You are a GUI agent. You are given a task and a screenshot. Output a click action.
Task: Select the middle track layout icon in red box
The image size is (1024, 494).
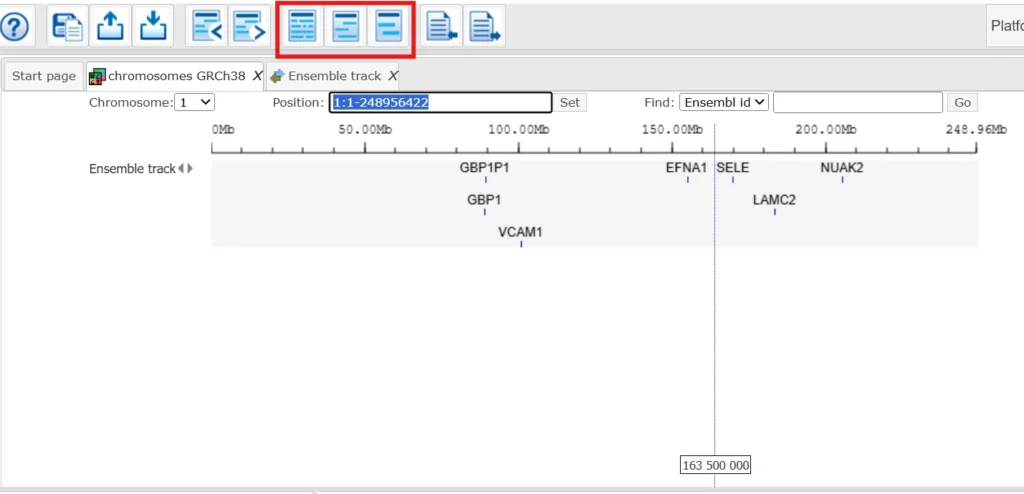pos(345,26)
